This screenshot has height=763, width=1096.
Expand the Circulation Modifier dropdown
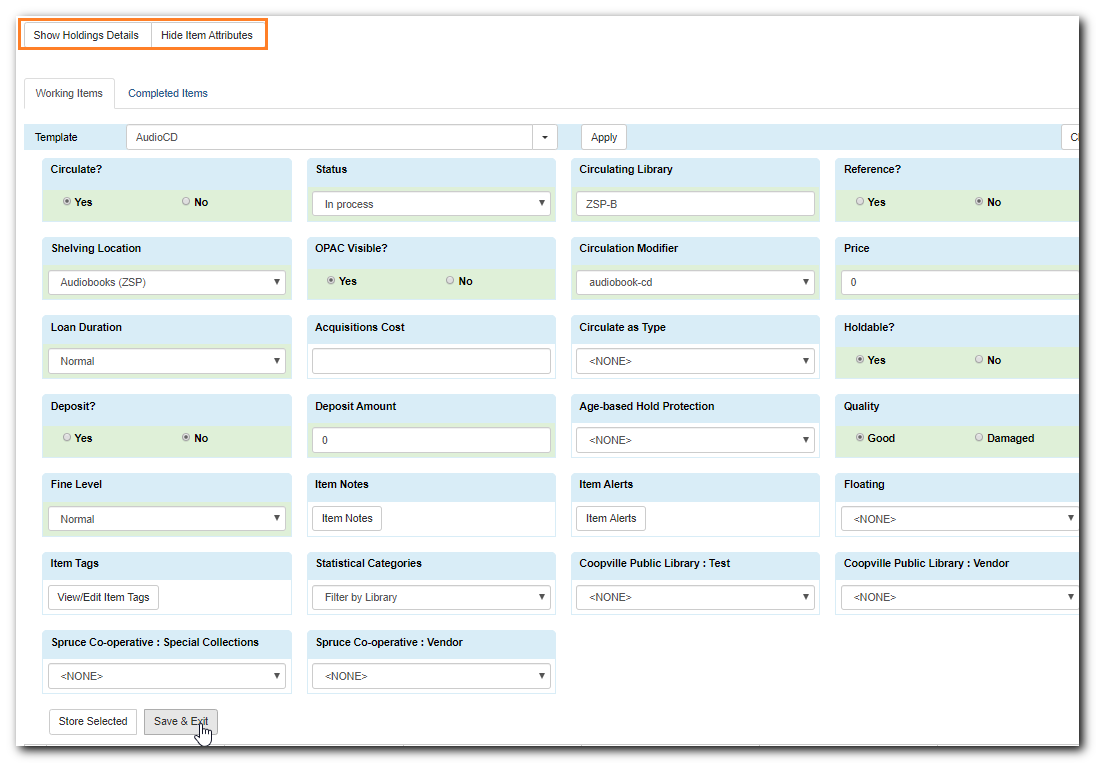[695, 282]
